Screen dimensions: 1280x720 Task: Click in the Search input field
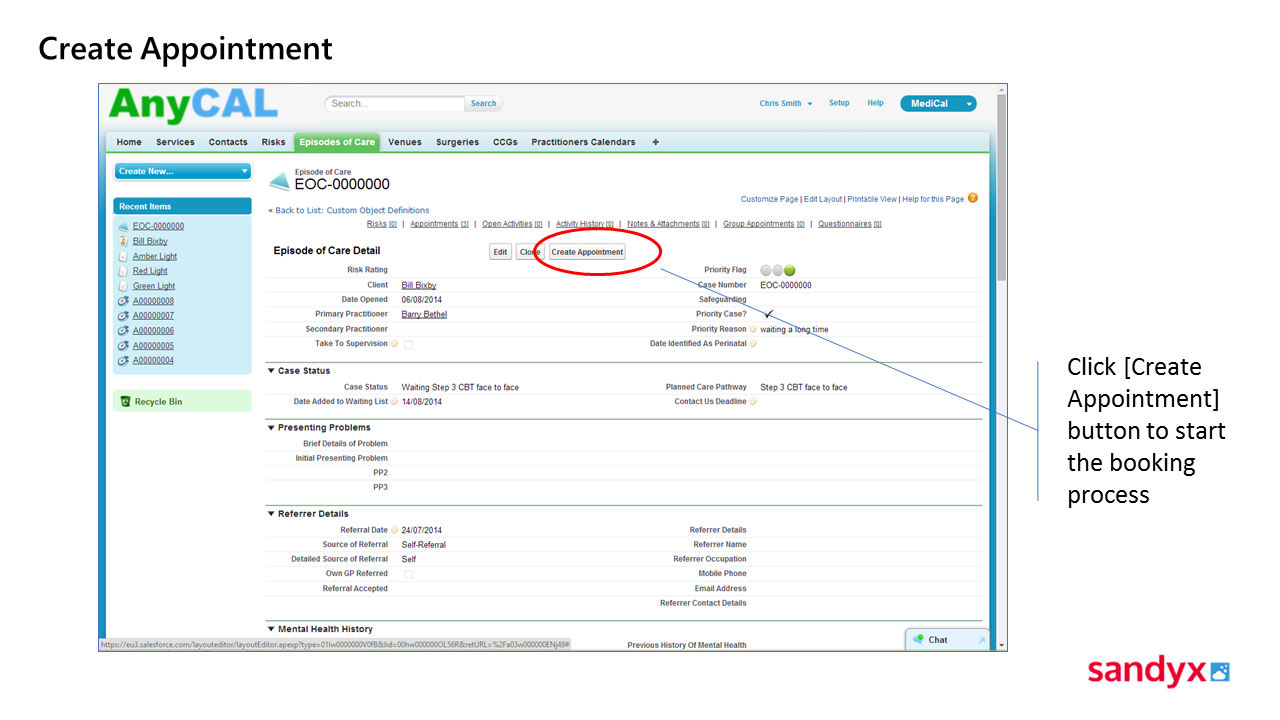[x=396, y=104]
